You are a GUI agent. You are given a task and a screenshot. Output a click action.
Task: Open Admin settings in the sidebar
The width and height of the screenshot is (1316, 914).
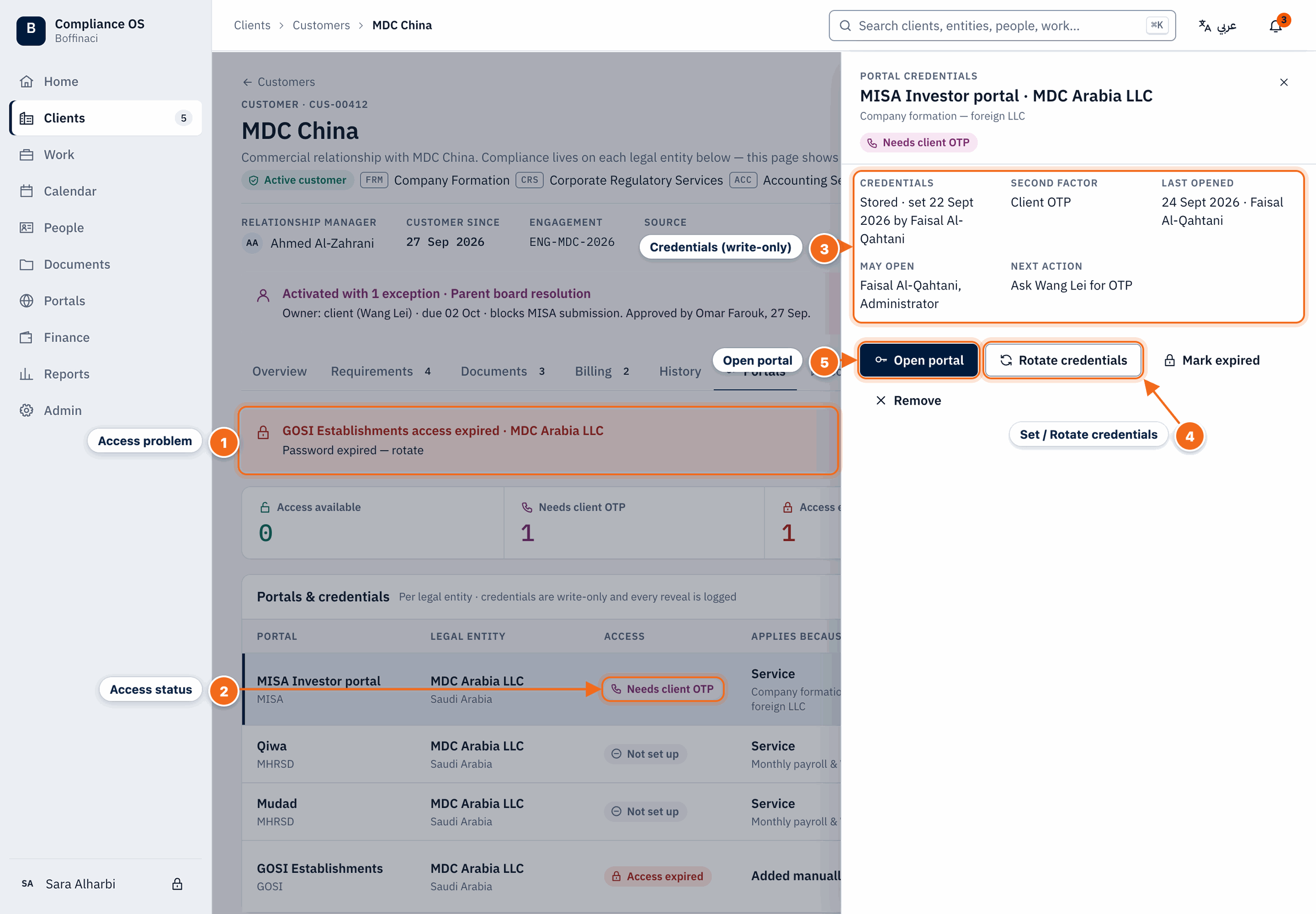coord(105,411)
